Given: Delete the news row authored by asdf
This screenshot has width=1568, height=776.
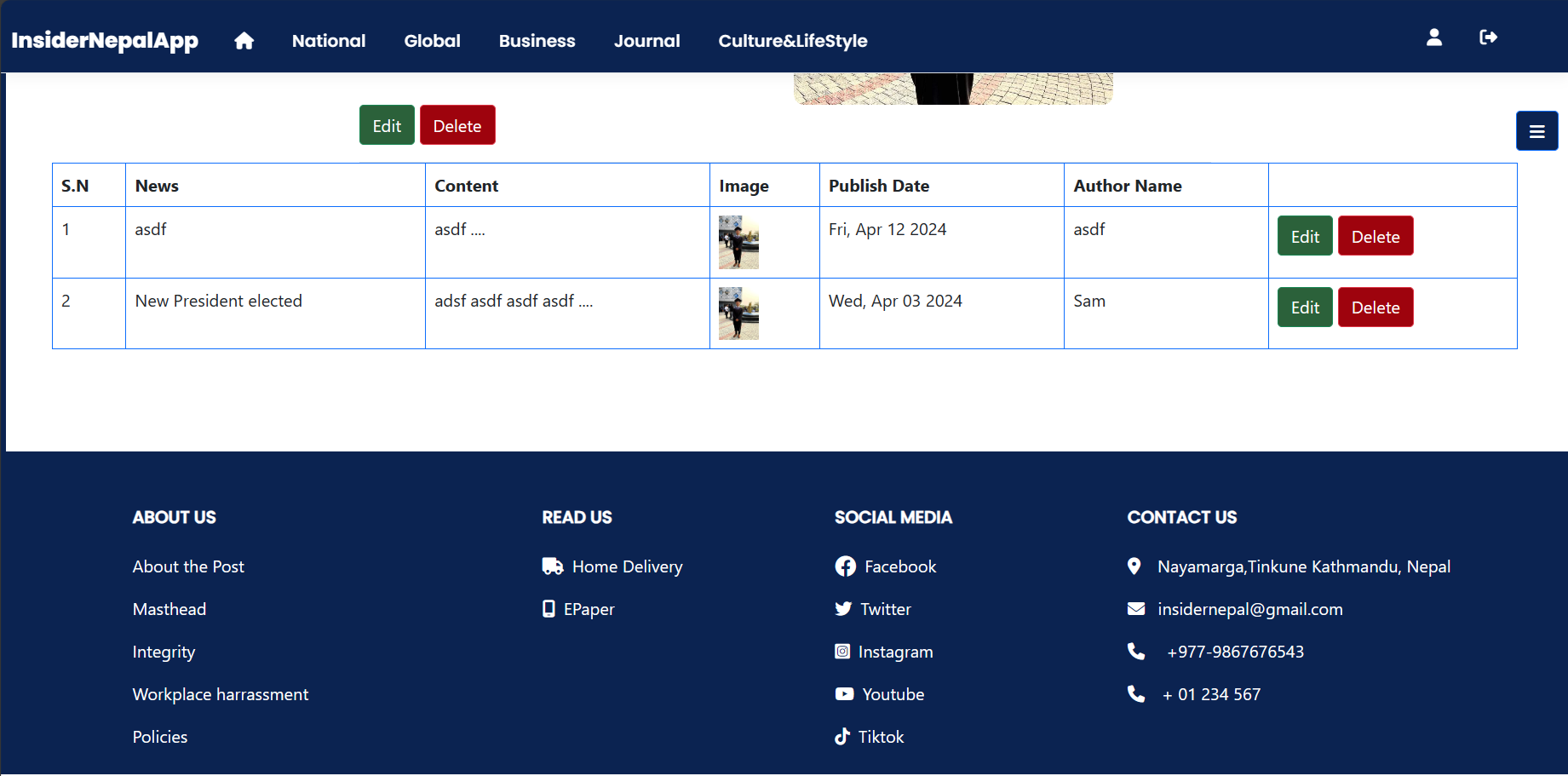Looking at the screenshot, I should [x=1375, y=237].
